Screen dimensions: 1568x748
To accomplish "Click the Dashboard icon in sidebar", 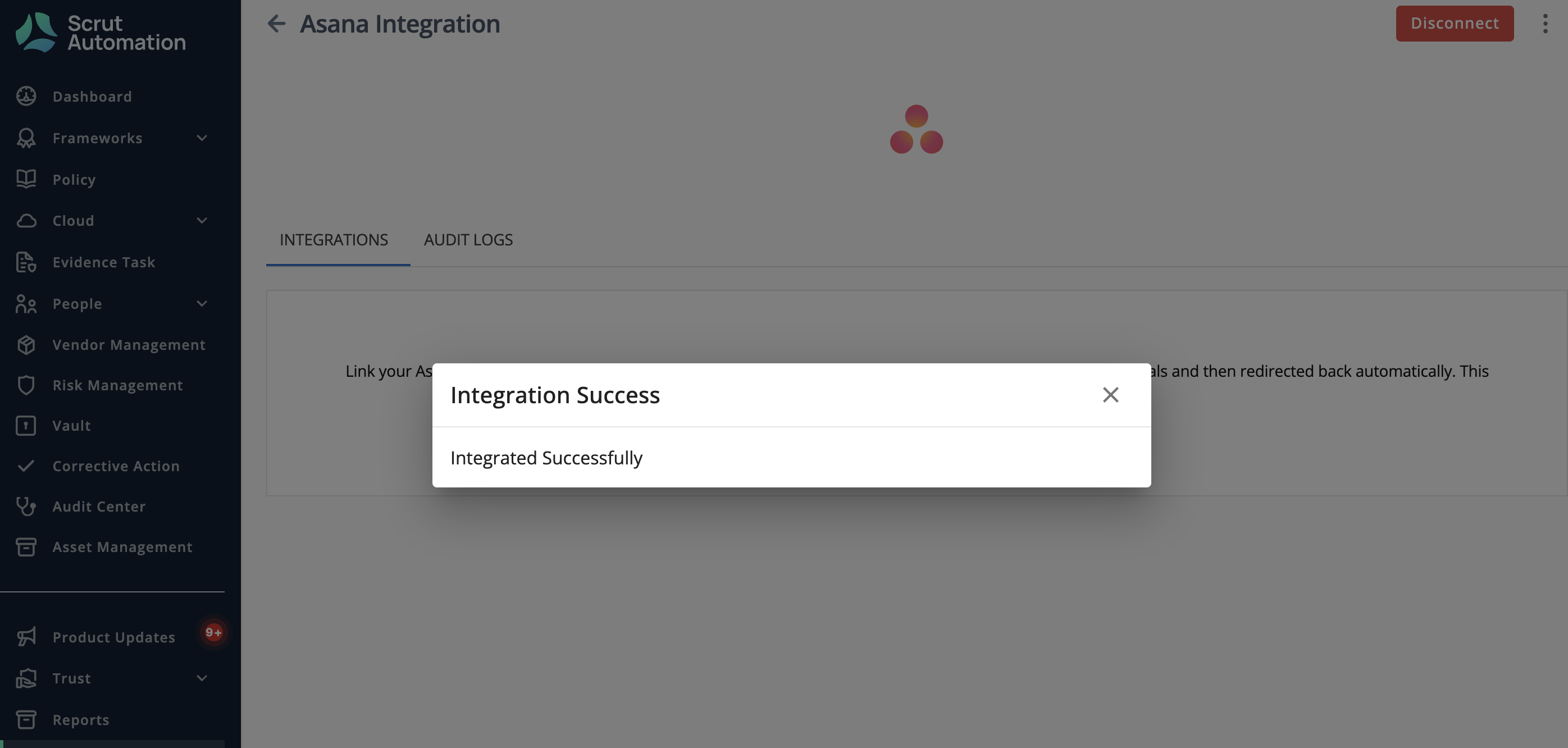I will point(26,96).
